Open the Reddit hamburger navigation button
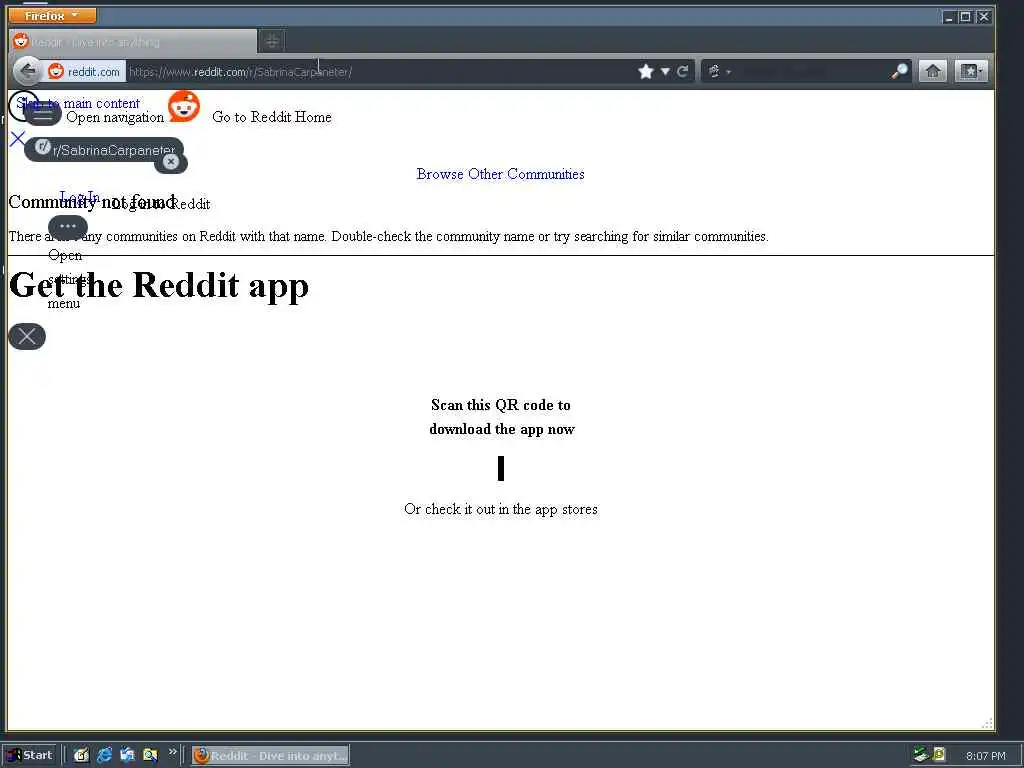This screenshot has width=1024, height=768. 42,114
